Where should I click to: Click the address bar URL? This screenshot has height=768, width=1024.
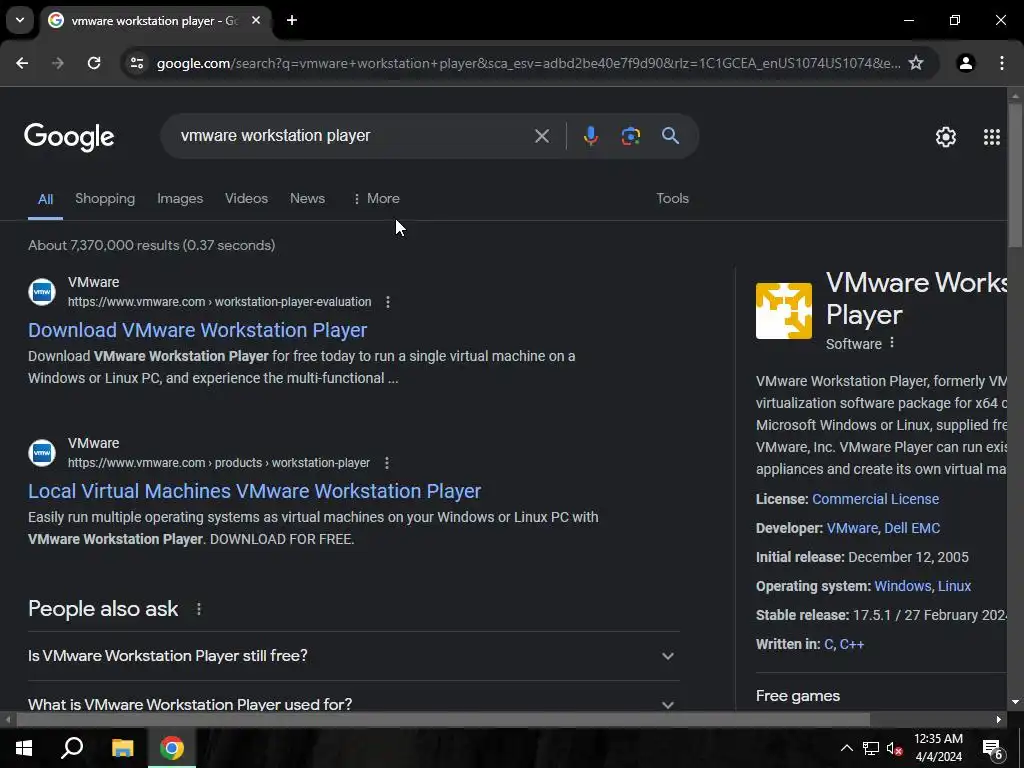(528, 63)
